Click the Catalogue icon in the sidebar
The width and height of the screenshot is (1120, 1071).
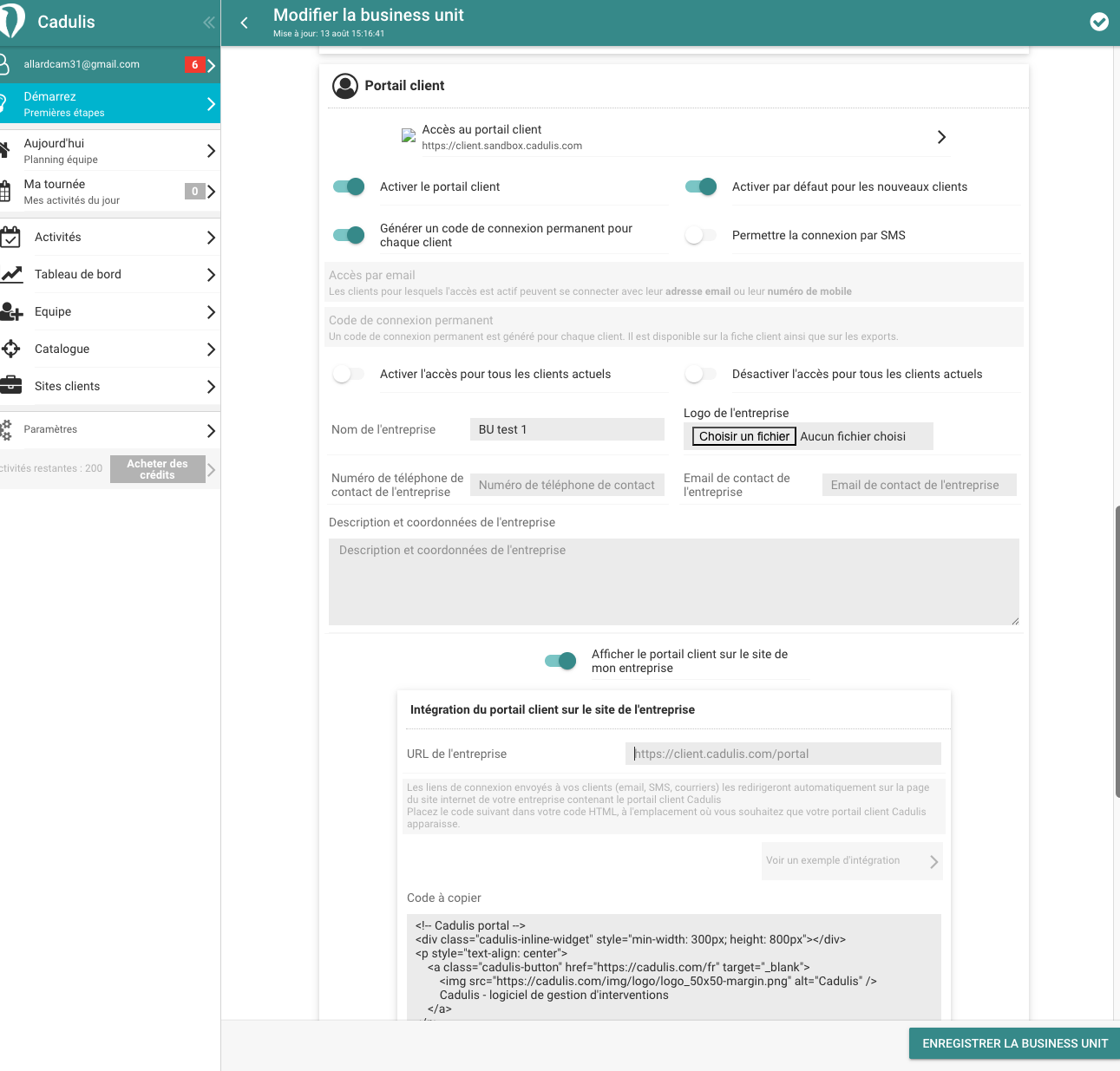pyautogui.click(x=10, y=349)
